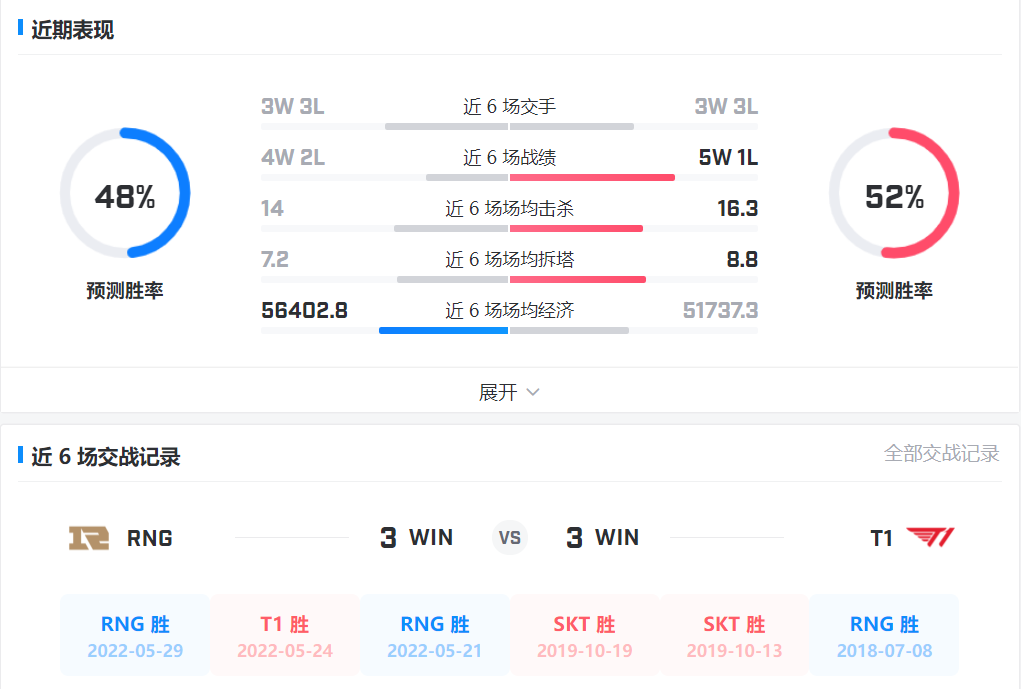Click the 近 6 场场均经济 blue bar

[x=443, y=330]
